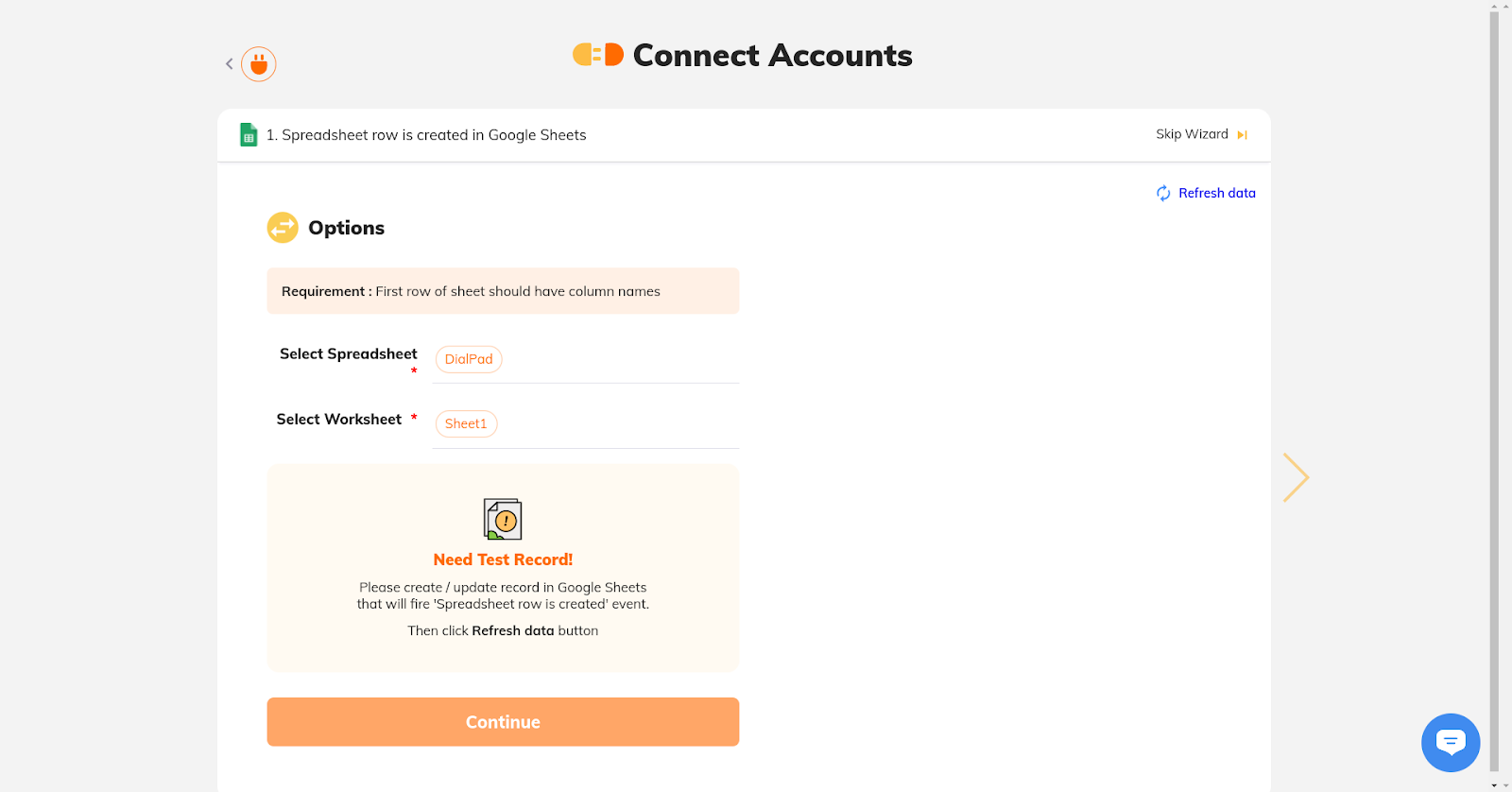Click the Connect Accounts logo icon
Image resolution: width=1512 pixels, height=792 pixels.
598,55
